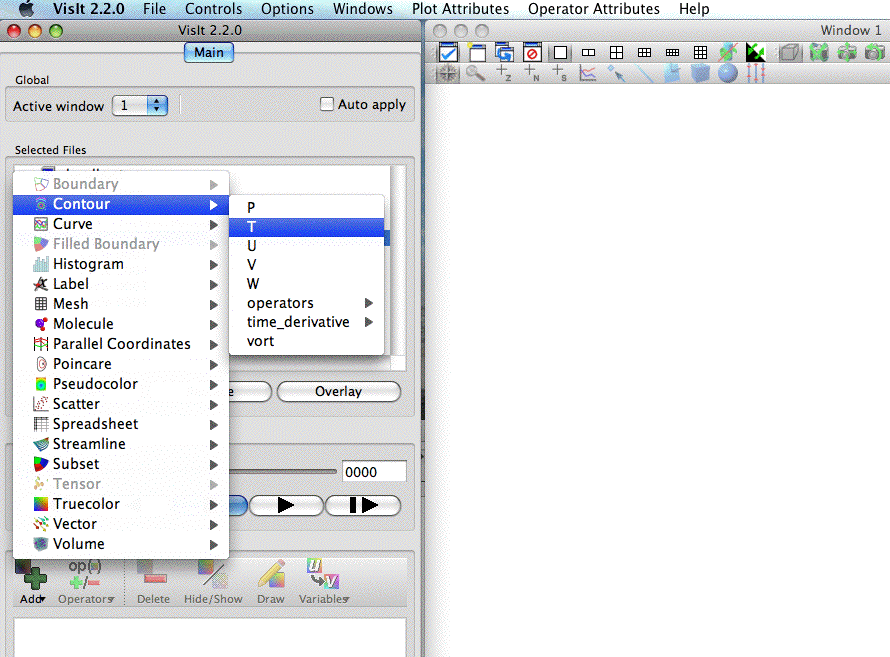Open the Variables dropdown button
Screen dimensions: 890x657
click(x=323, y=581)
